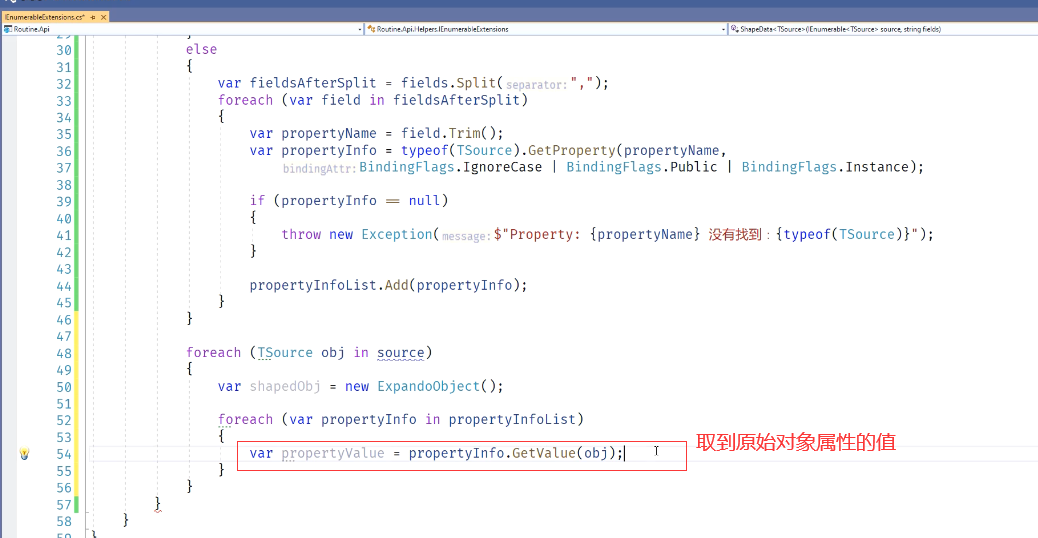This screenshot has width=1038, height=538.
Task: Click the Trim method on line 35
Action: (464, 133)
